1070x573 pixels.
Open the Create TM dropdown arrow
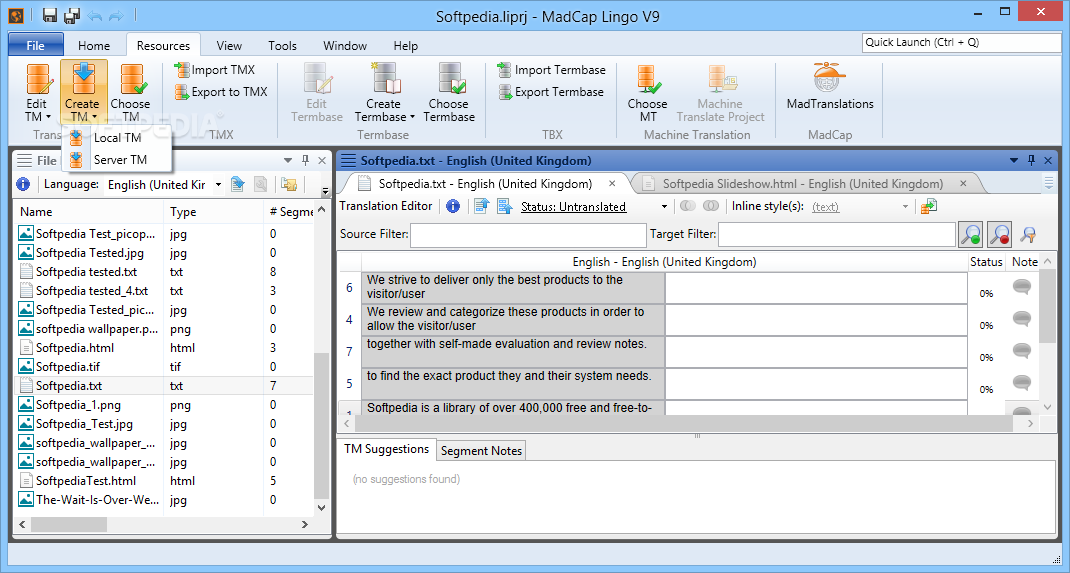[94, 117]
